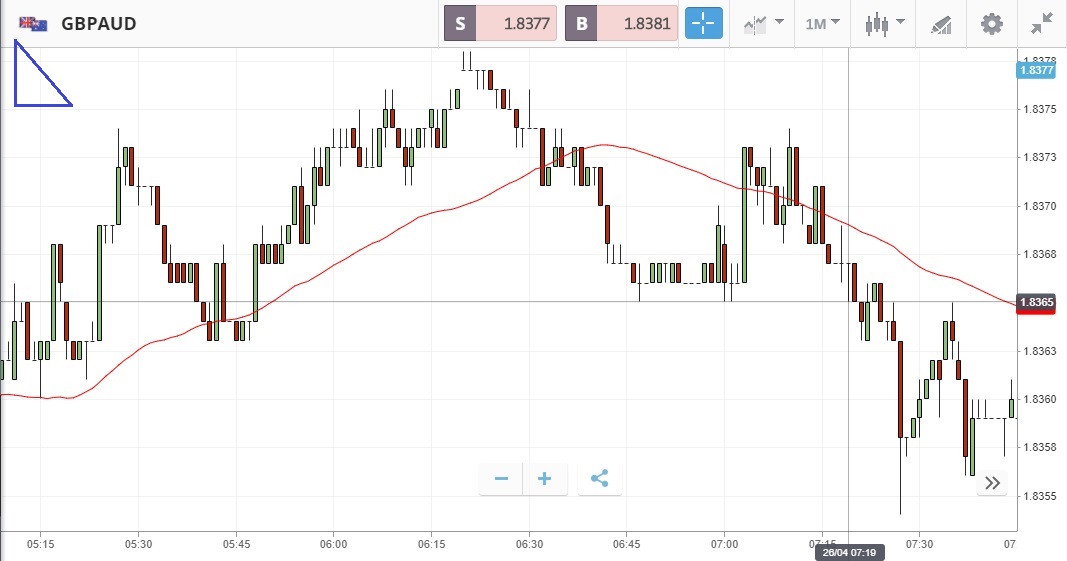The image size is (1067, 561).
Task: Zoom out with the minus button
Action: coord(501,479)
